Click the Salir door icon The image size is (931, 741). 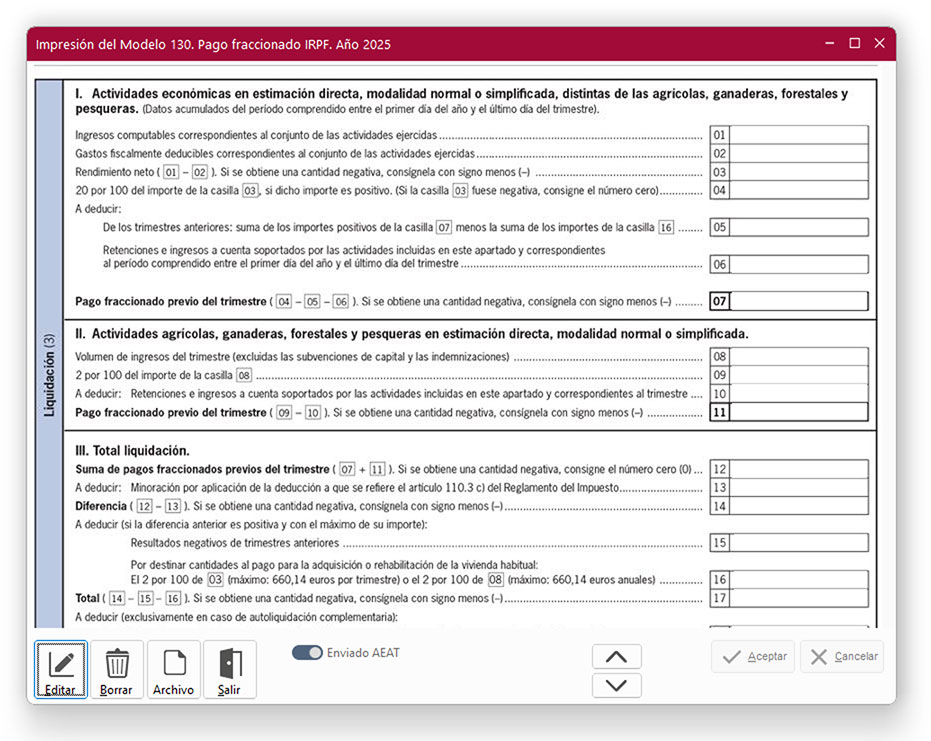coord(230,669)
